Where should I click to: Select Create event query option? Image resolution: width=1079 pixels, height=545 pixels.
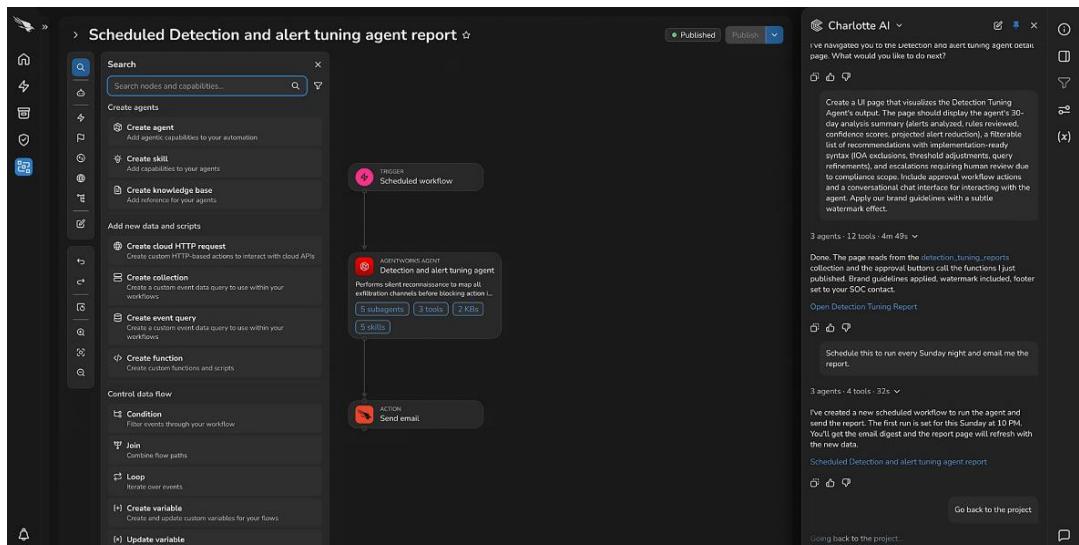tap(214, 327)
